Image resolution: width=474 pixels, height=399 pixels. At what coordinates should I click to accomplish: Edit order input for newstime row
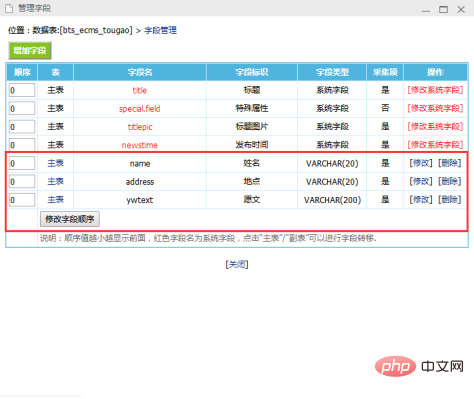click(x=22, y=145)
